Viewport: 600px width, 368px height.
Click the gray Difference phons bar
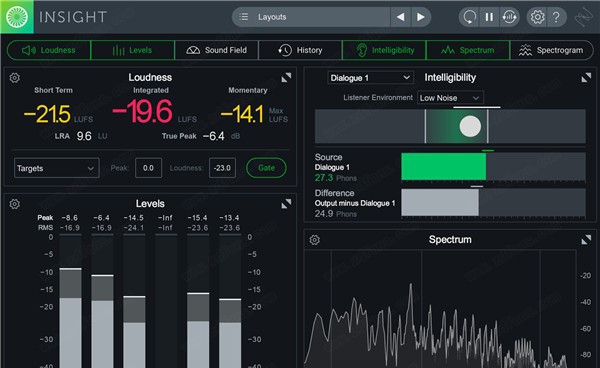(x=440, y=202)
